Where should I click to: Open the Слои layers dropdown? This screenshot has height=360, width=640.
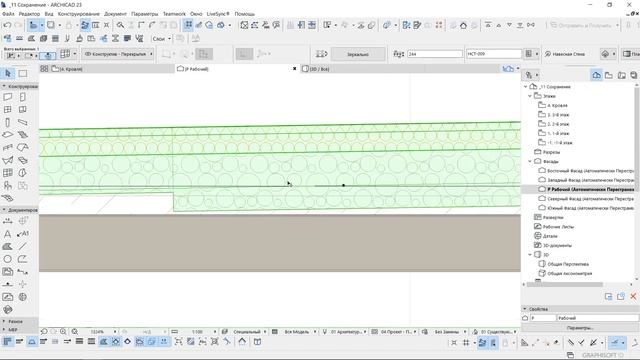[162, 39]
